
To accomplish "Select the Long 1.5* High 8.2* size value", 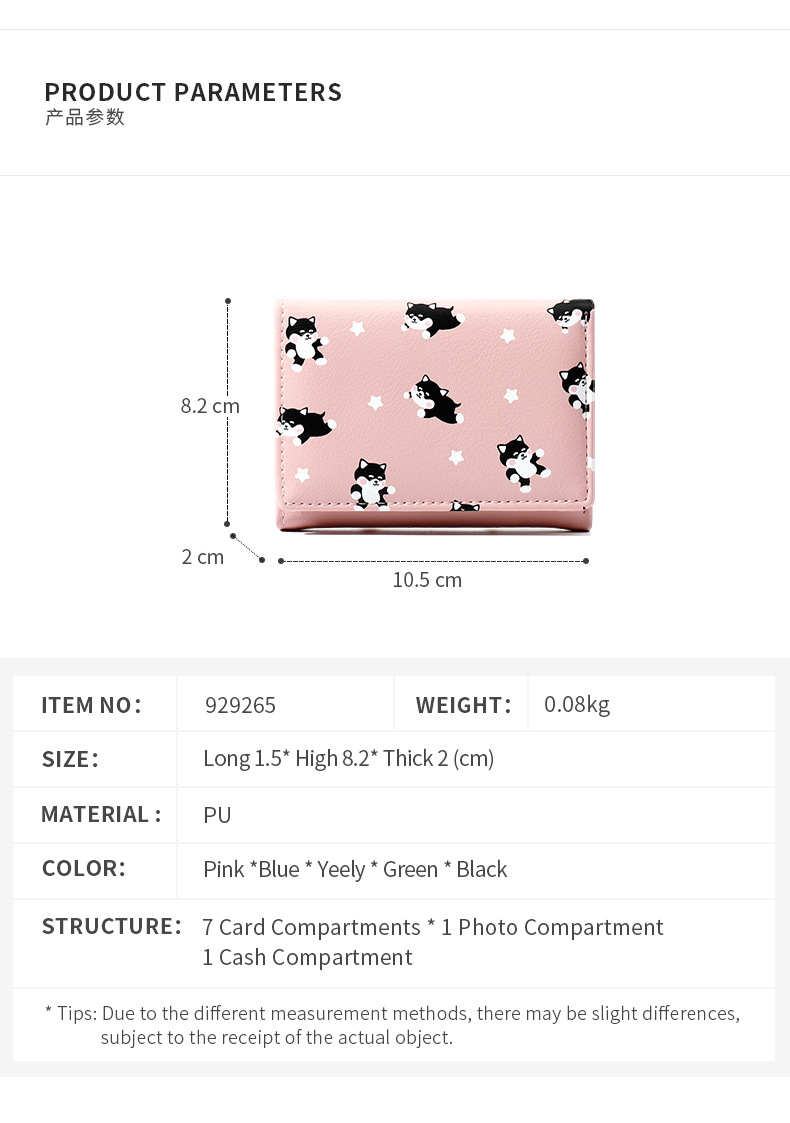I will click(x=348, y=758).
